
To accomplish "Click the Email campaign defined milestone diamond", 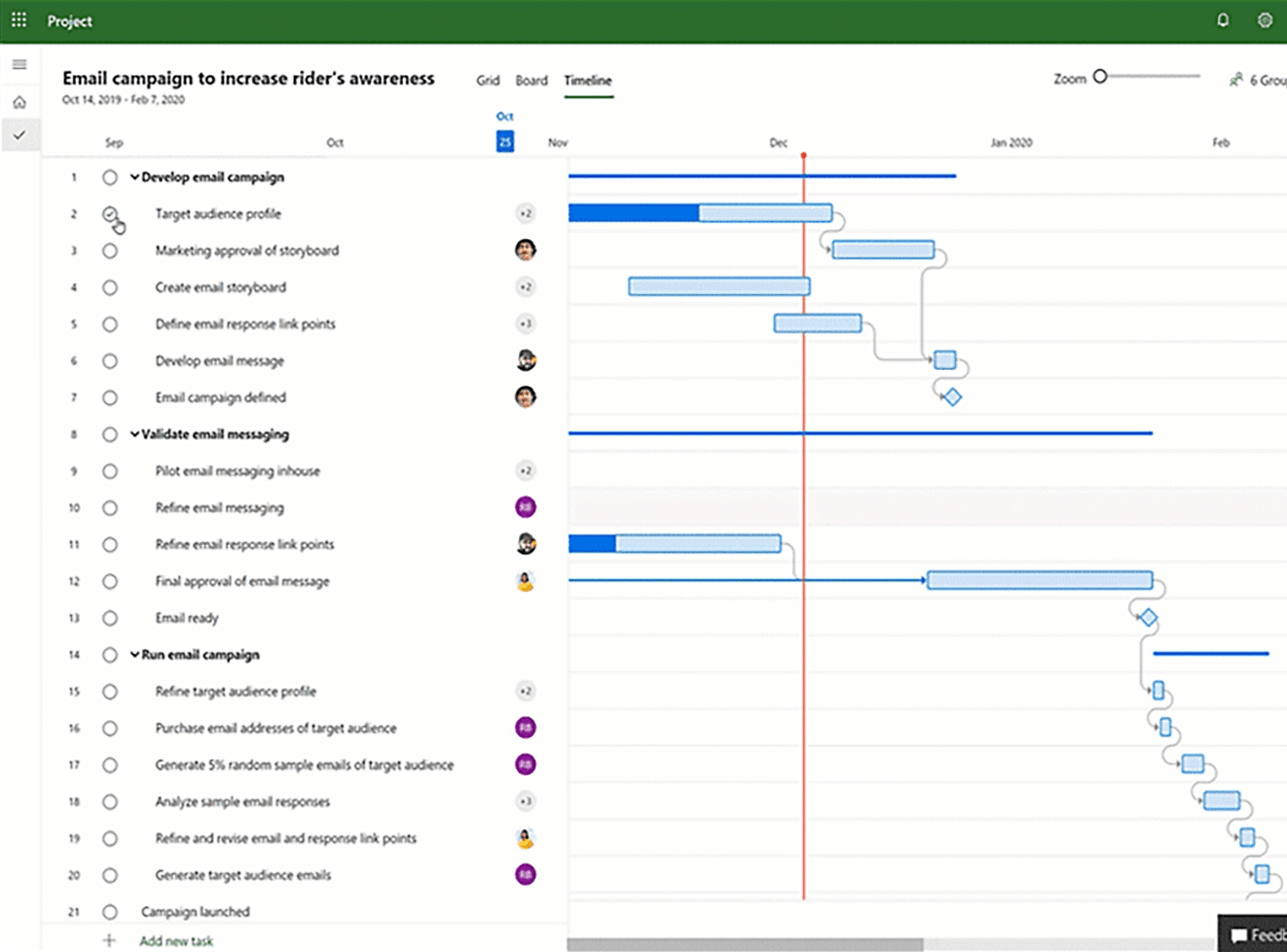I will point(952,397).
